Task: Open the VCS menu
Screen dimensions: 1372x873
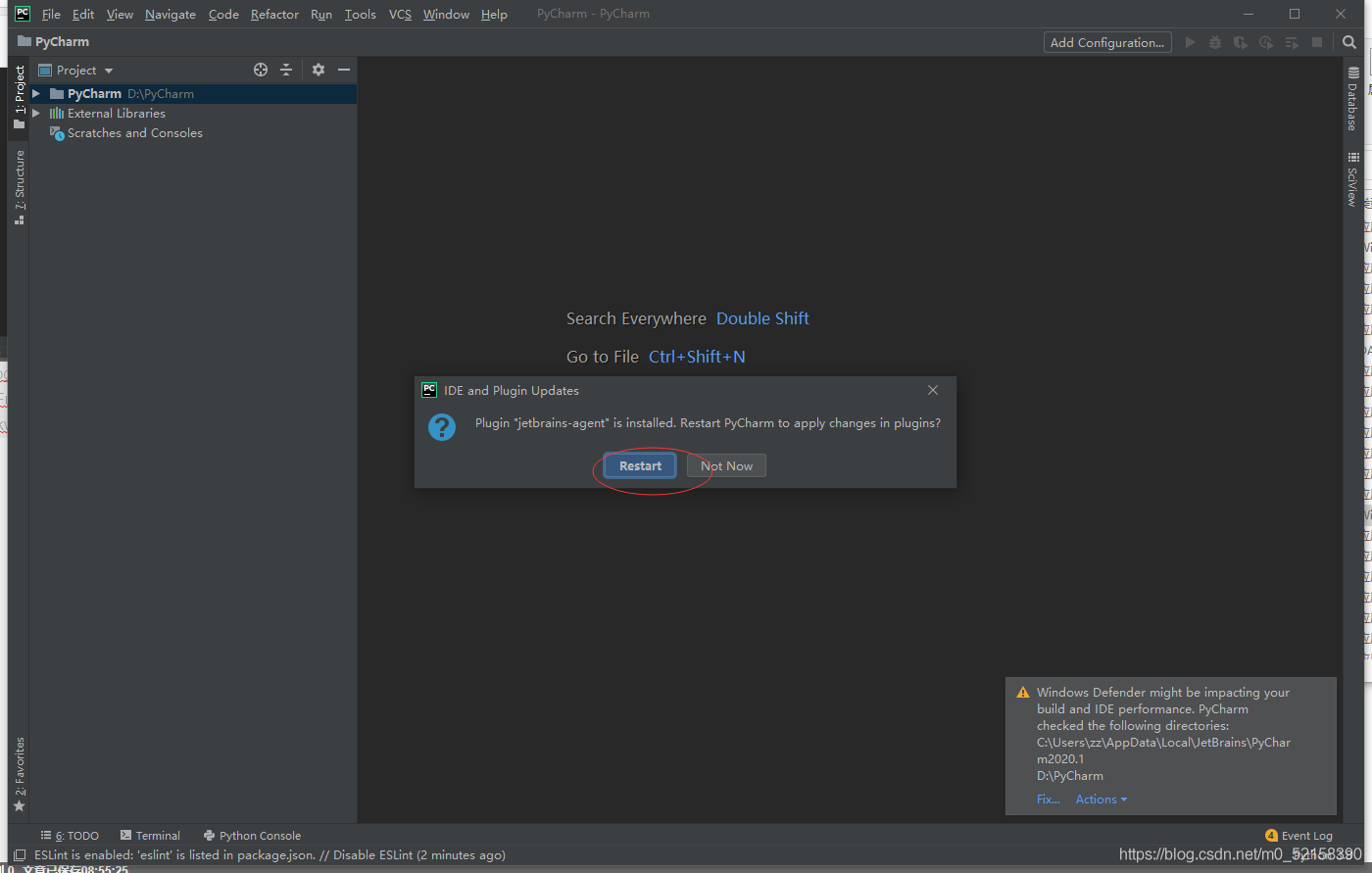Action: point(400,14)
